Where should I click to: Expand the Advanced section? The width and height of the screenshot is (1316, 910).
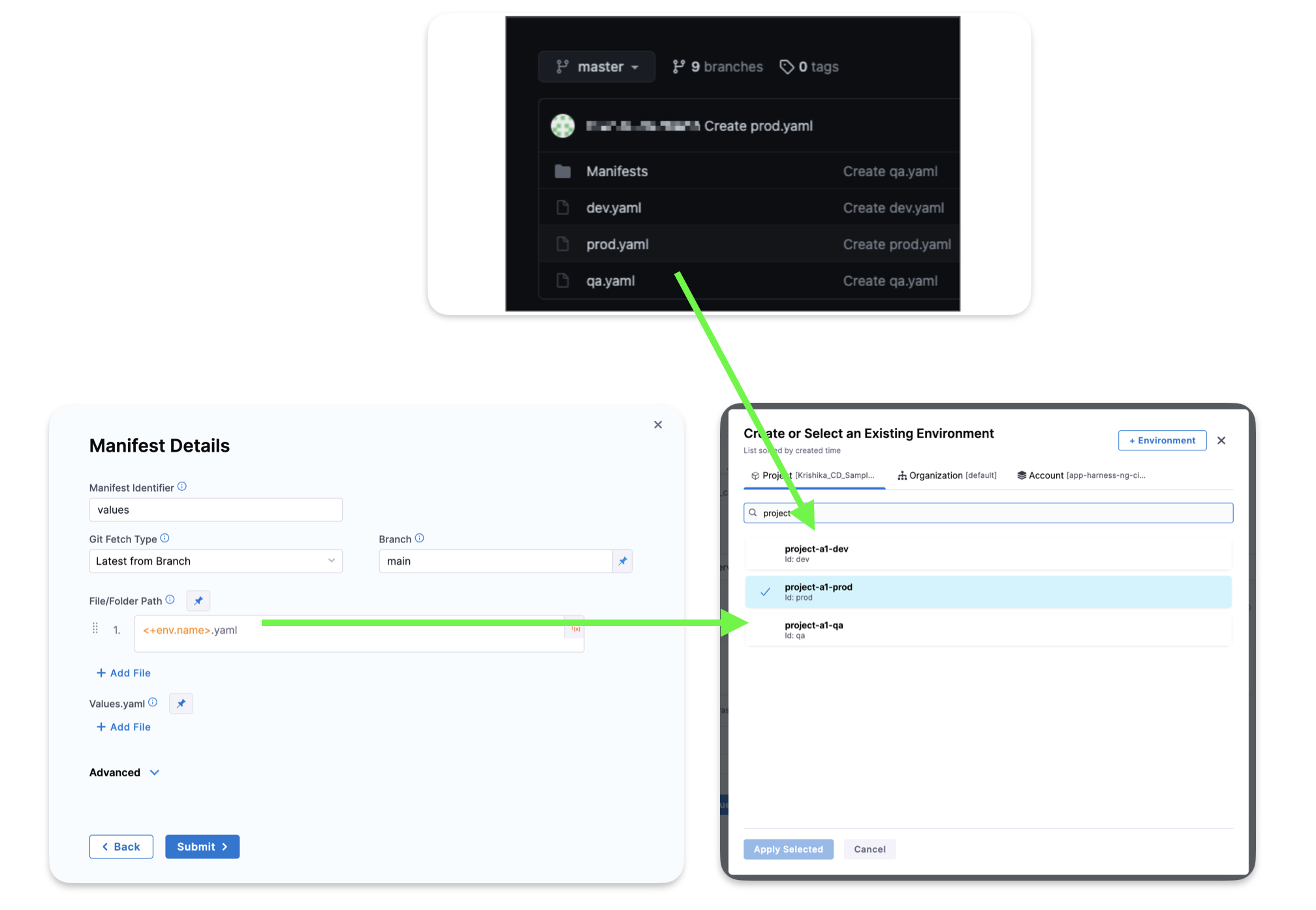(x=124, y=772)
